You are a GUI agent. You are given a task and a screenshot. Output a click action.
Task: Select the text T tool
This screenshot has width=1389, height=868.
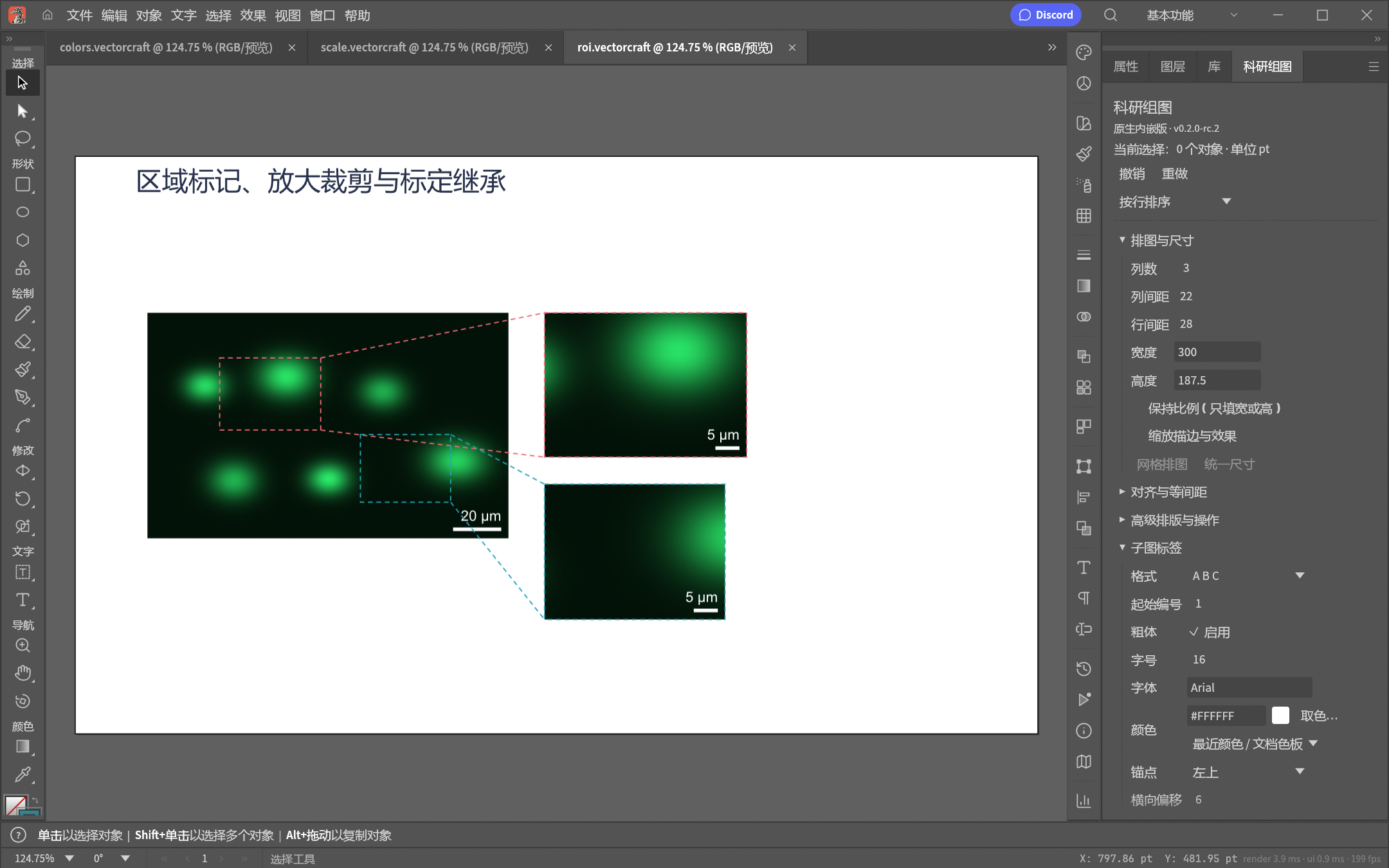[x=23, y=600]
